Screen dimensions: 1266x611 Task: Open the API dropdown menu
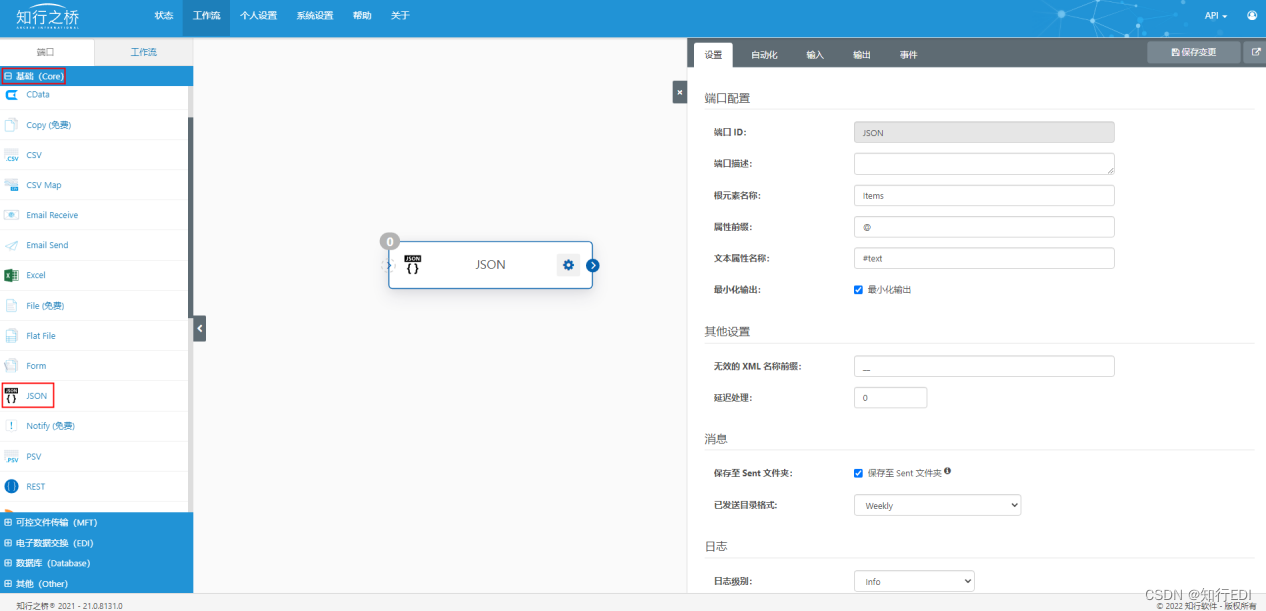coord(1216,16)
